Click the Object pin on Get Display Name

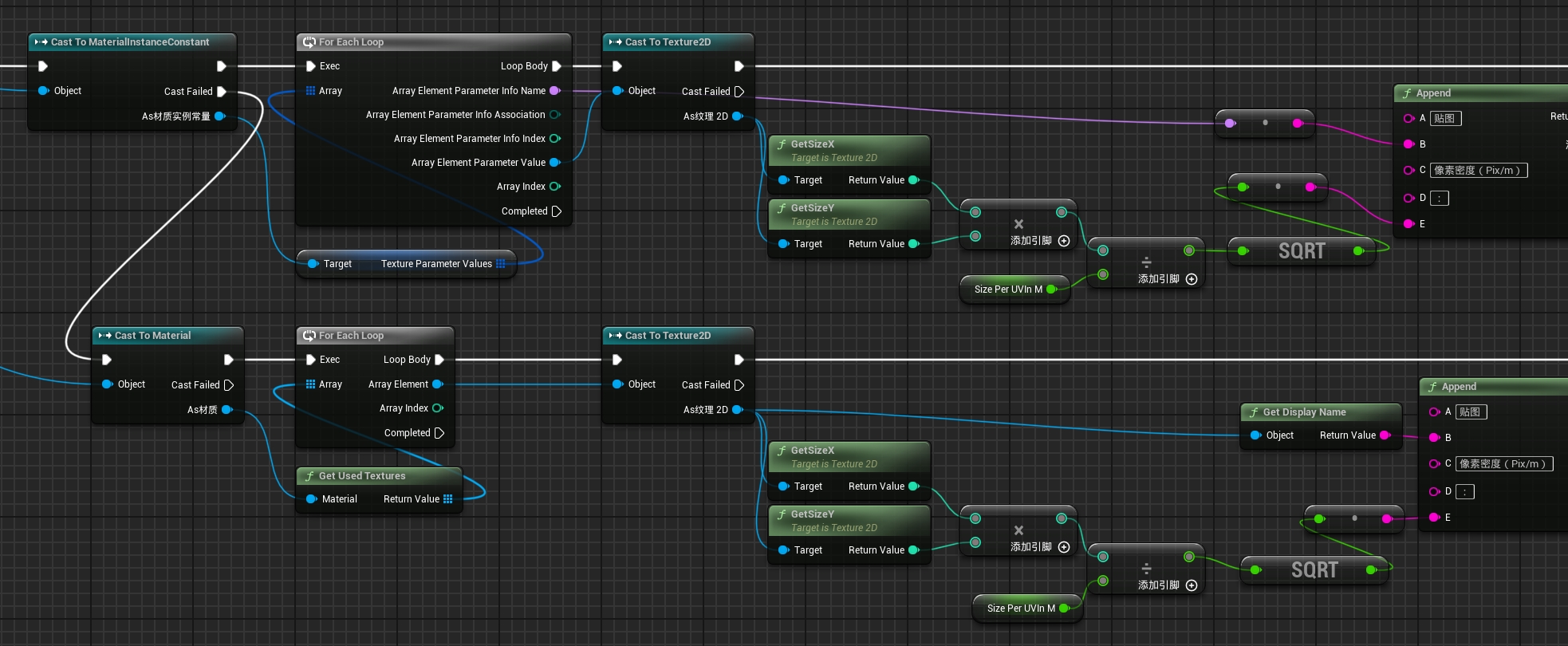[1256, 435]
